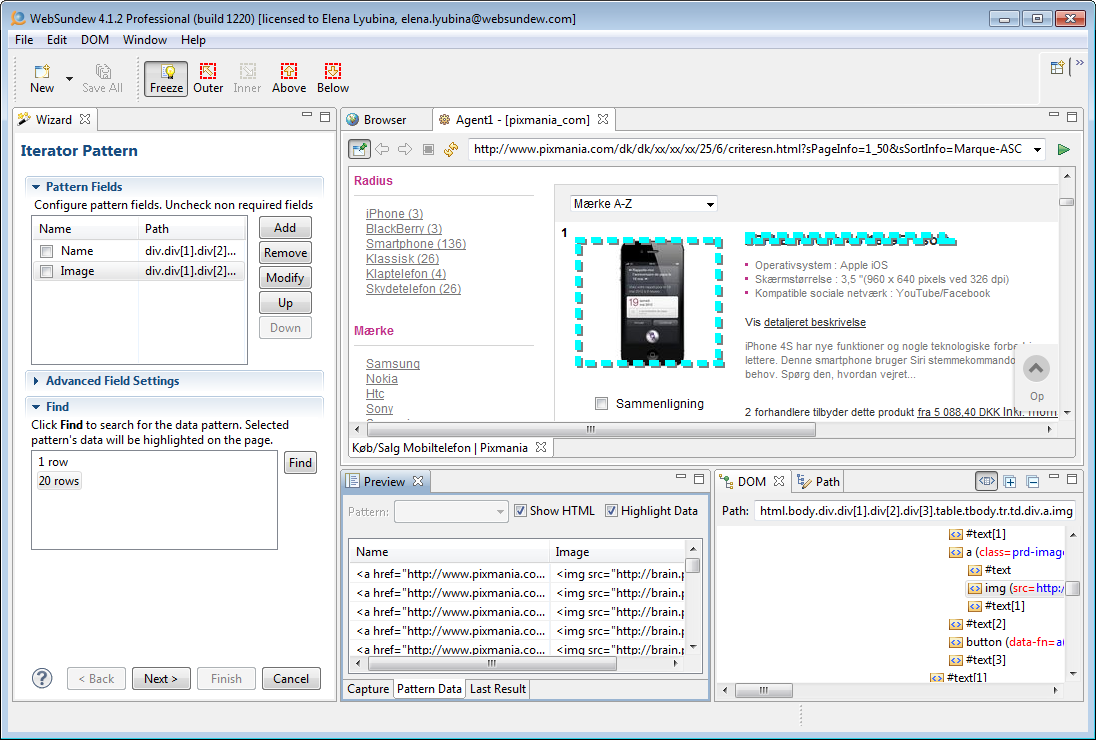Toggle the Freeze toolbar button
Viewport: 1096px width, 740px height.
click(166, 78)
